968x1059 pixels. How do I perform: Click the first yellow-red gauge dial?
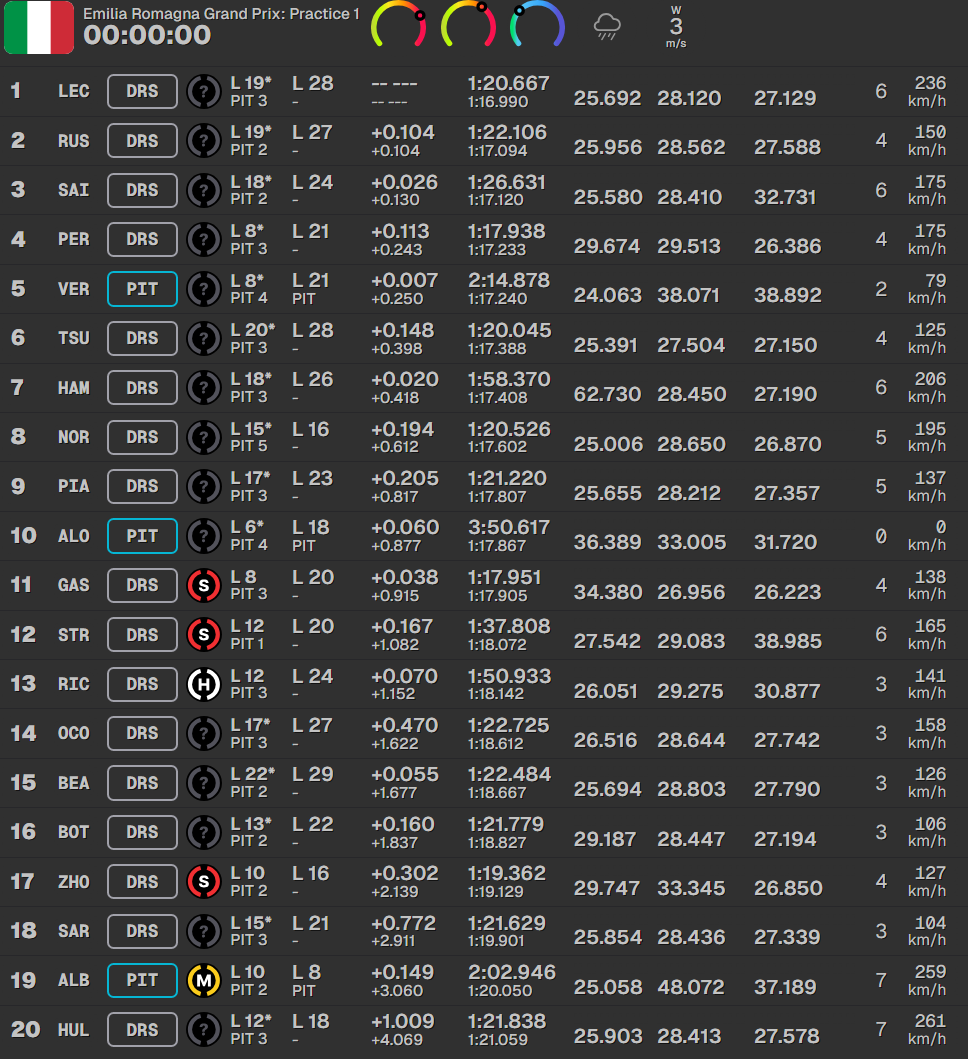399,25
